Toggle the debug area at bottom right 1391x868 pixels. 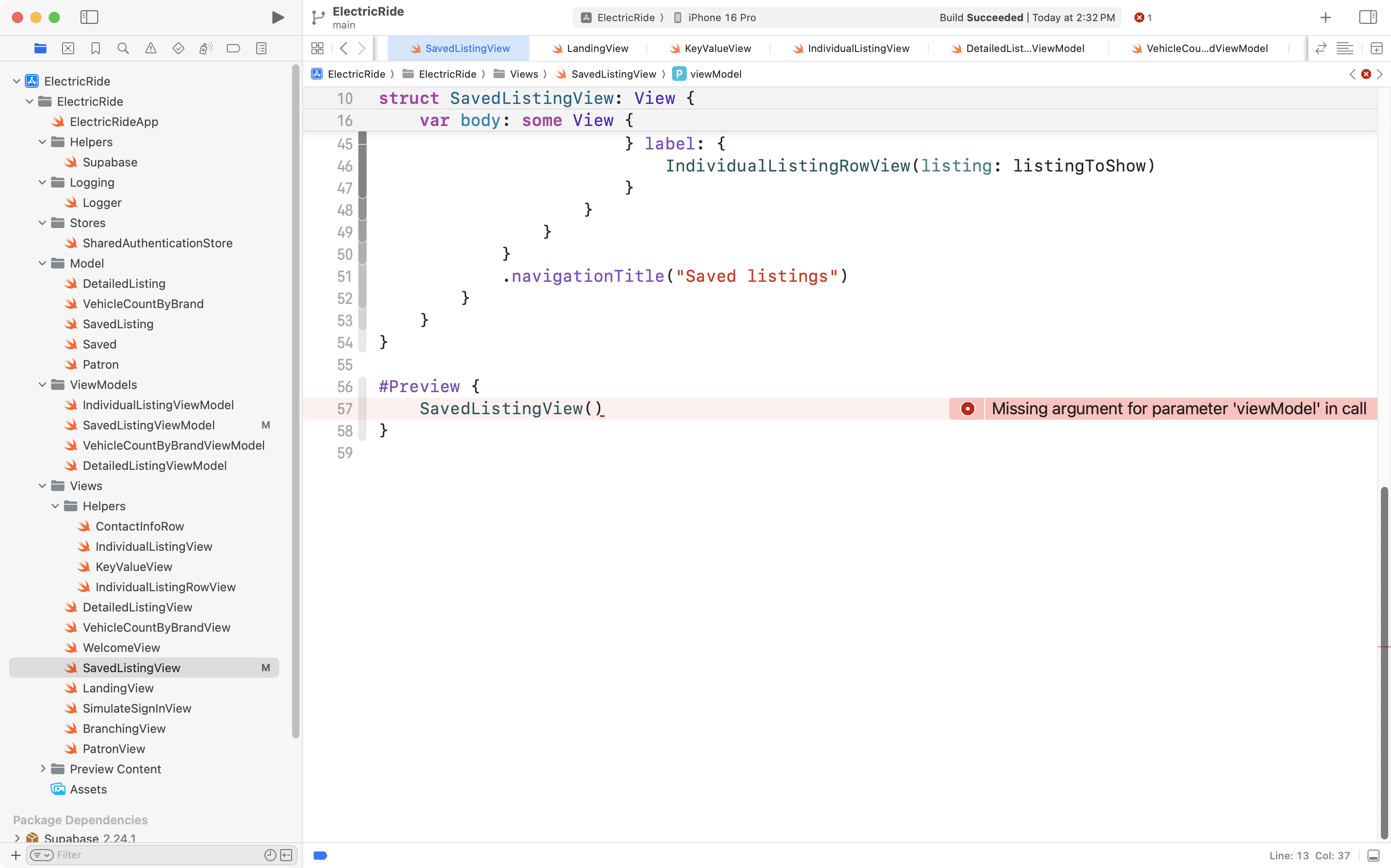click(x=1373, y=856)
